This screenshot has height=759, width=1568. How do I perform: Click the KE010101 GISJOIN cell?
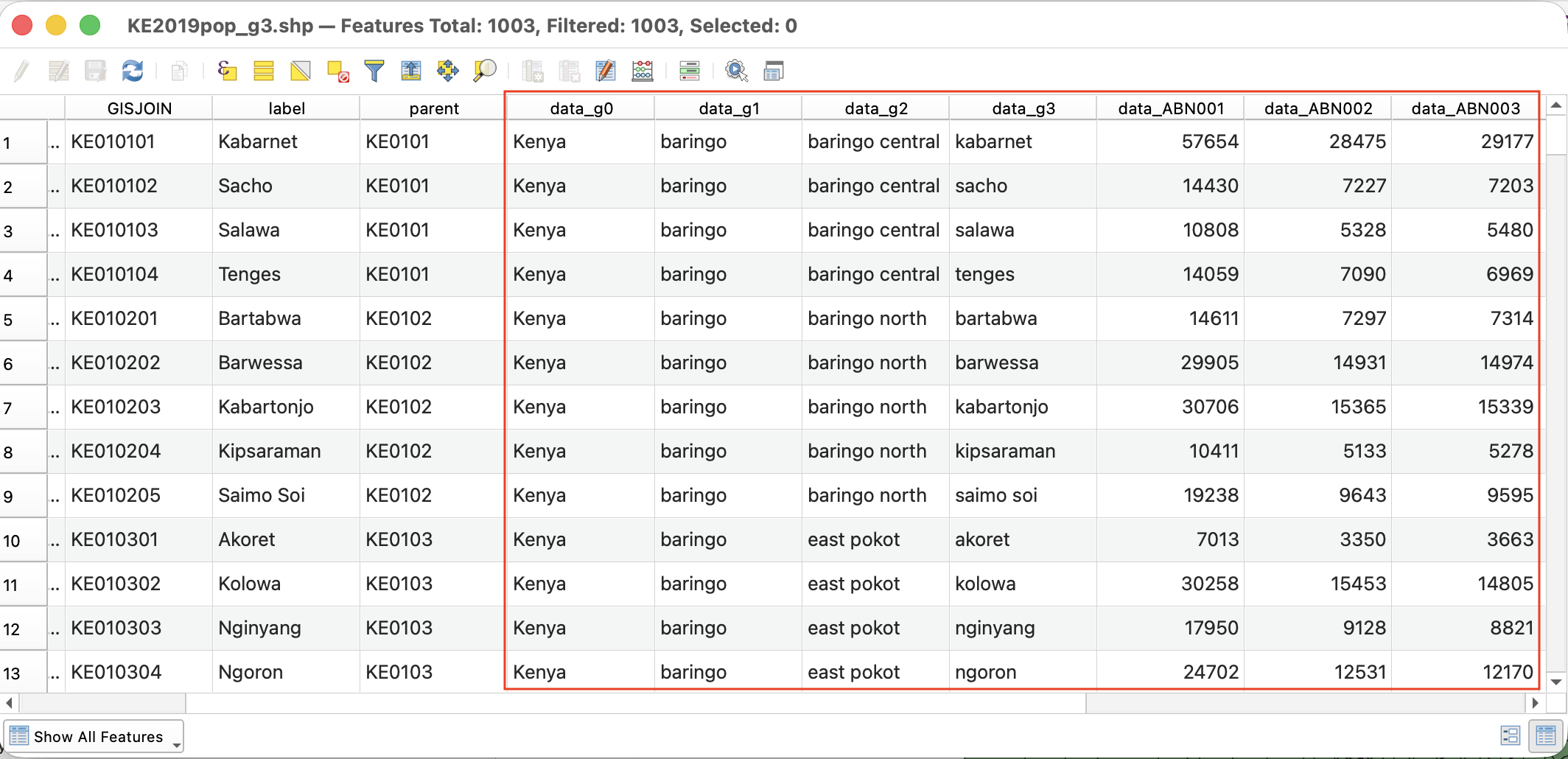coord(139,141)
